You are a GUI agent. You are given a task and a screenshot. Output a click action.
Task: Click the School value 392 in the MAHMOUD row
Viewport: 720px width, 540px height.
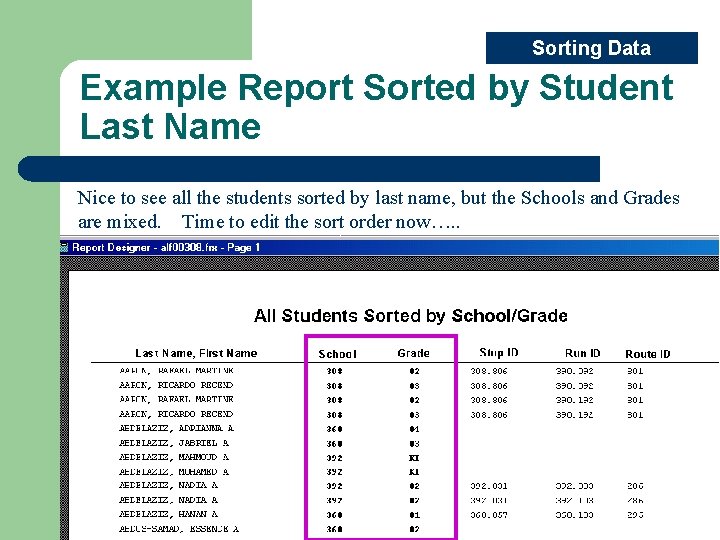[334, 458]
